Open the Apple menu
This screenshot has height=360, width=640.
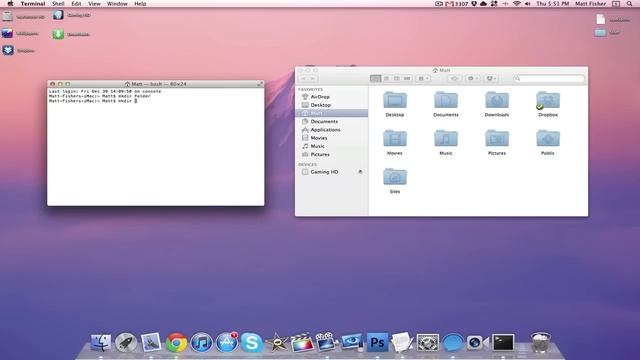point(10,4)
